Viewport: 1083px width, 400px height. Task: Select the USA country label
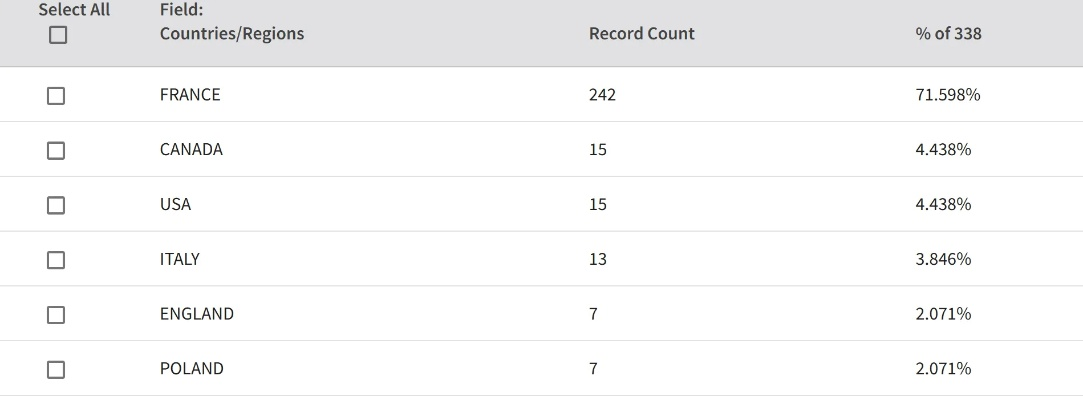tap(175, 204)
